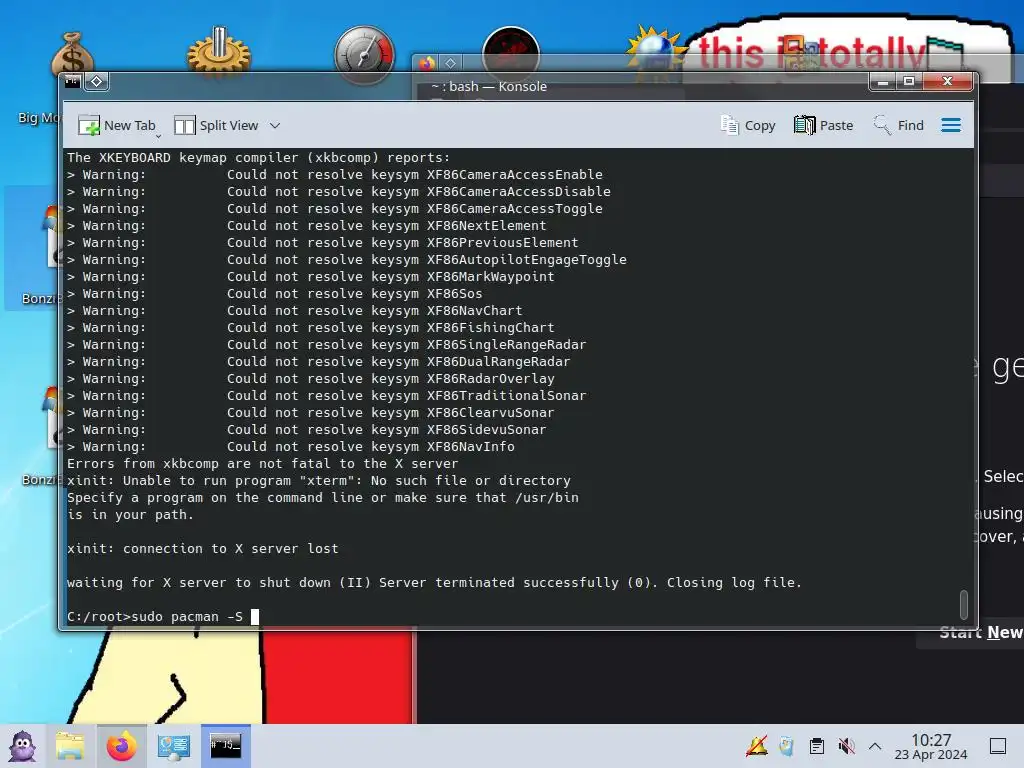The height and width of the screenshot is (768, 1024).
Task: Click 'XF86FishingChart' warning line
Action: (311, 327)
